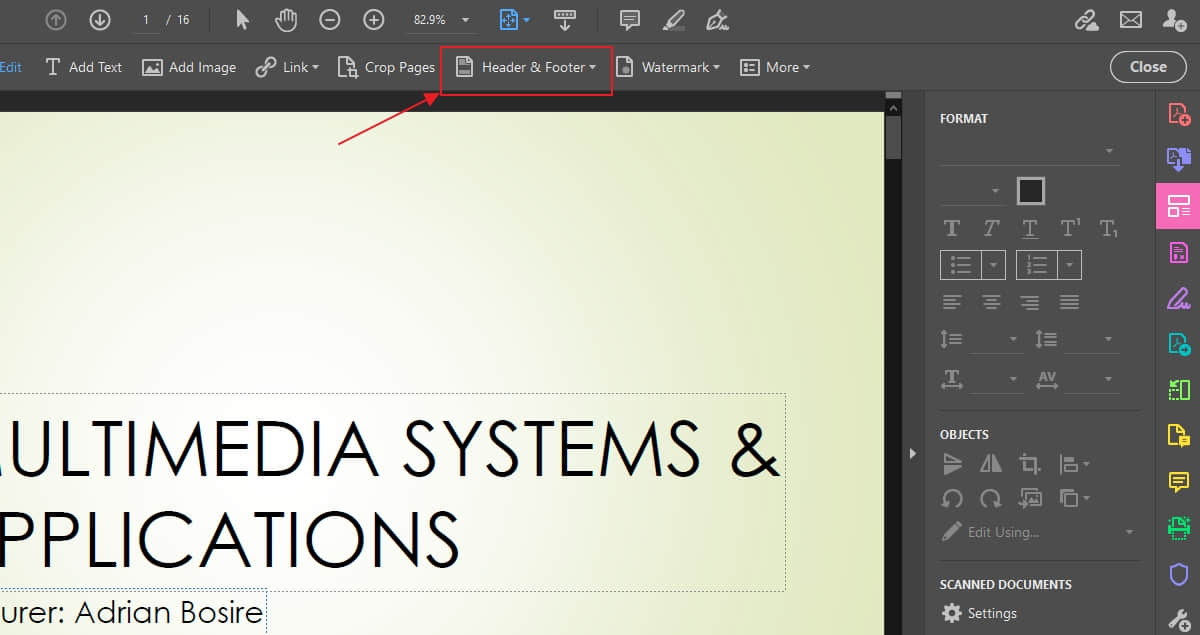Viewport: 1200px width, 635px height.
Task: Collapse the right Format panel arrow
Action: 912,454
